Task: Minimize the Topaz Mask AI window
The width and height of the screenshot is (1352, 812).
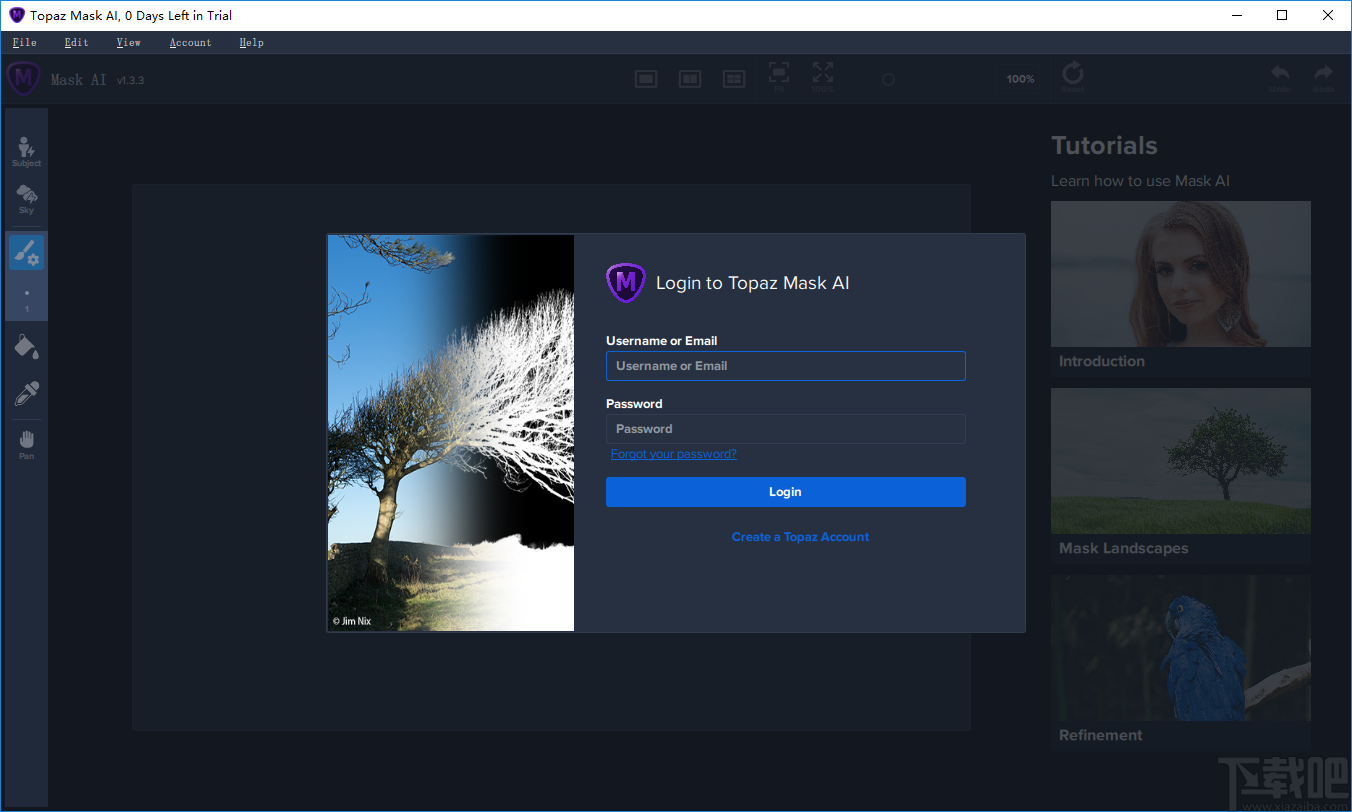Action: [x=1236, y=15]
